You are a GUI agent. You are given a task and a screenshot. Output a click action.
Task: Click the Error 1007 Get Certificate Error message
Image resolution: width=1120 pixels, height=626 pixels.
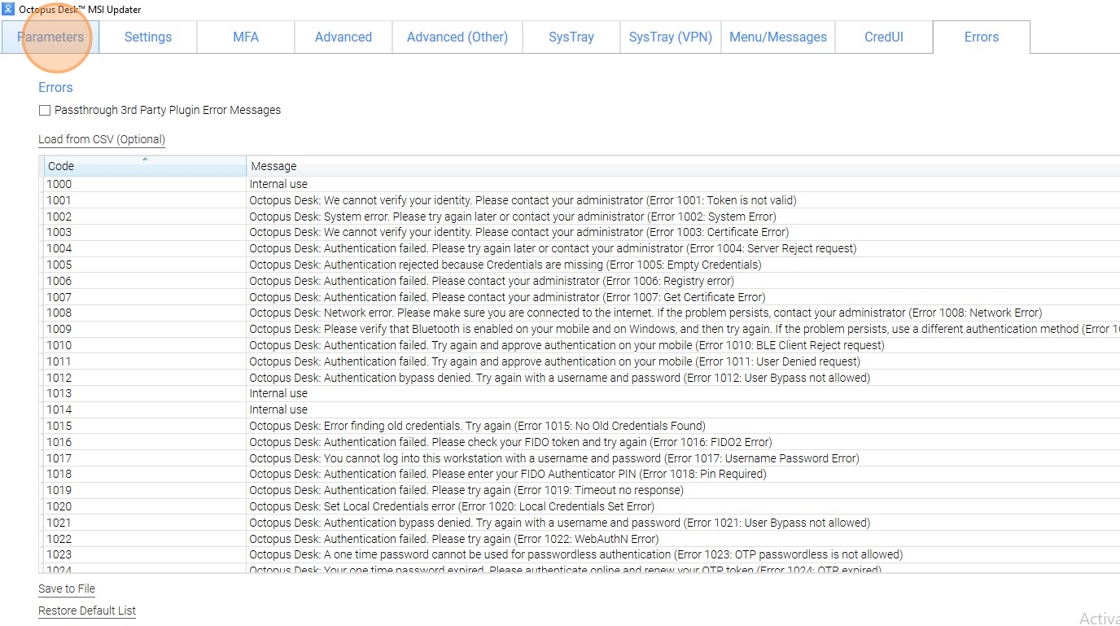(507, 297)
